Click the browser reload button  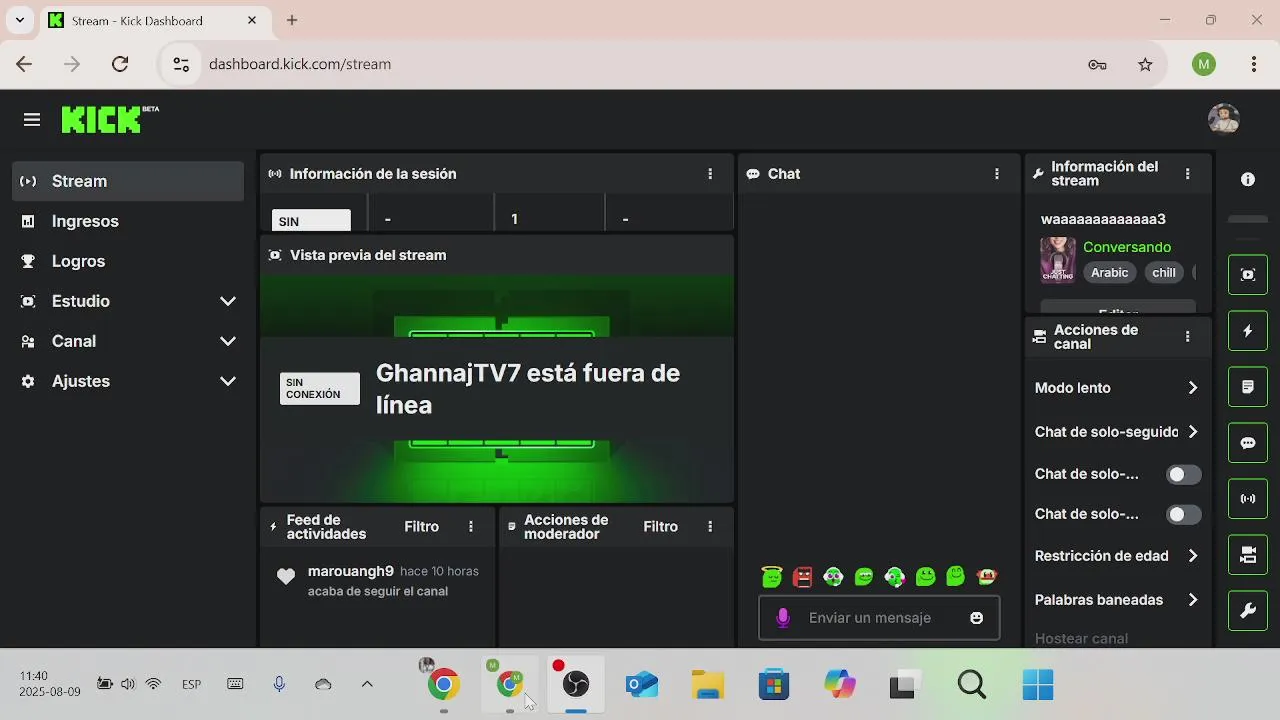point(120,64)
